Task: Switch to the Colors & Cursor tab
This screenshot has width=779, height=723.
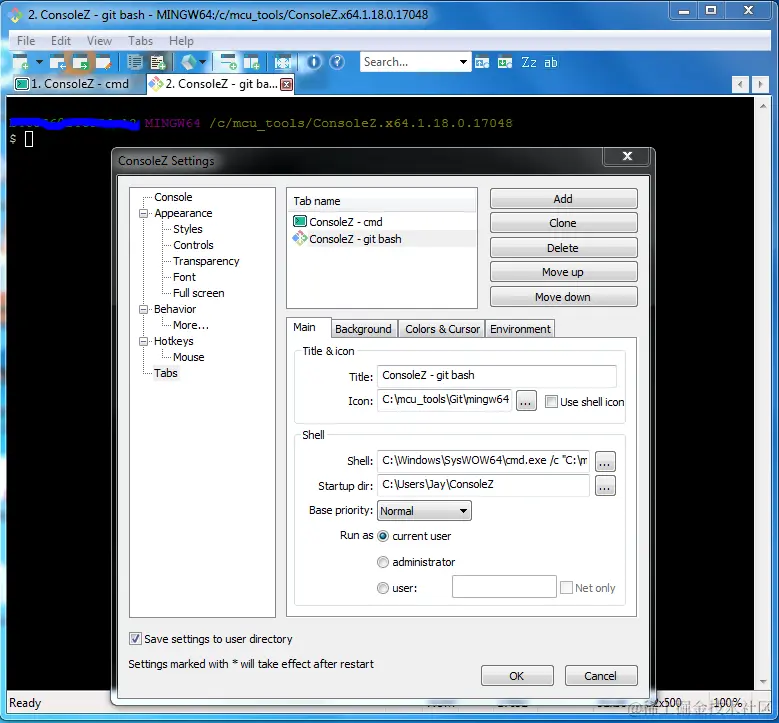Action: click(x=442, y=329)
